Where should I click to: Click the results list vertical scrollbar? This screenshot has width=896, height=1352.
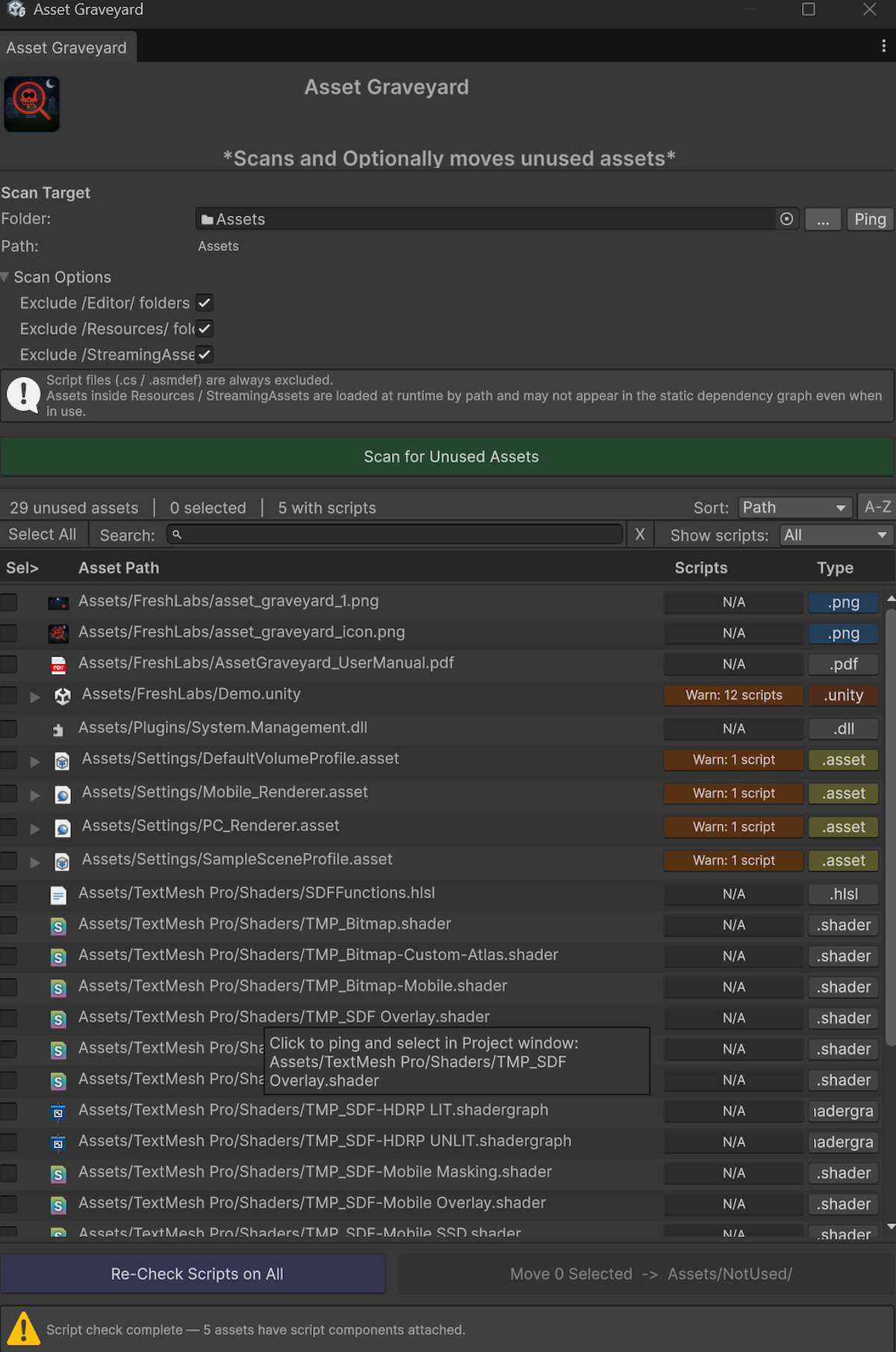pyautogui.click(x=890, y=828)
